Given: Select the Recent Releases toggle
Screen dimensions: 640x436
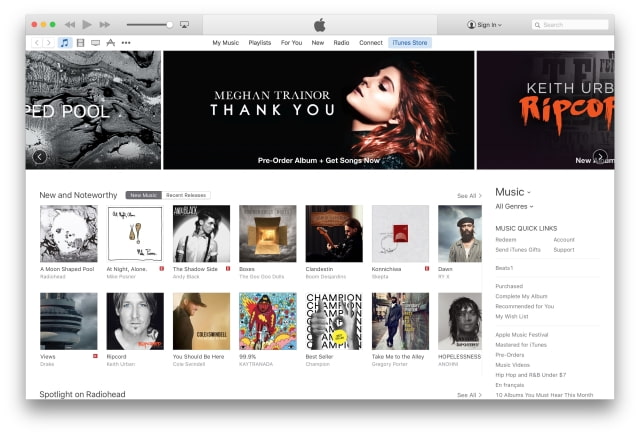Looking at the screenshot, I should click(186, 195).
